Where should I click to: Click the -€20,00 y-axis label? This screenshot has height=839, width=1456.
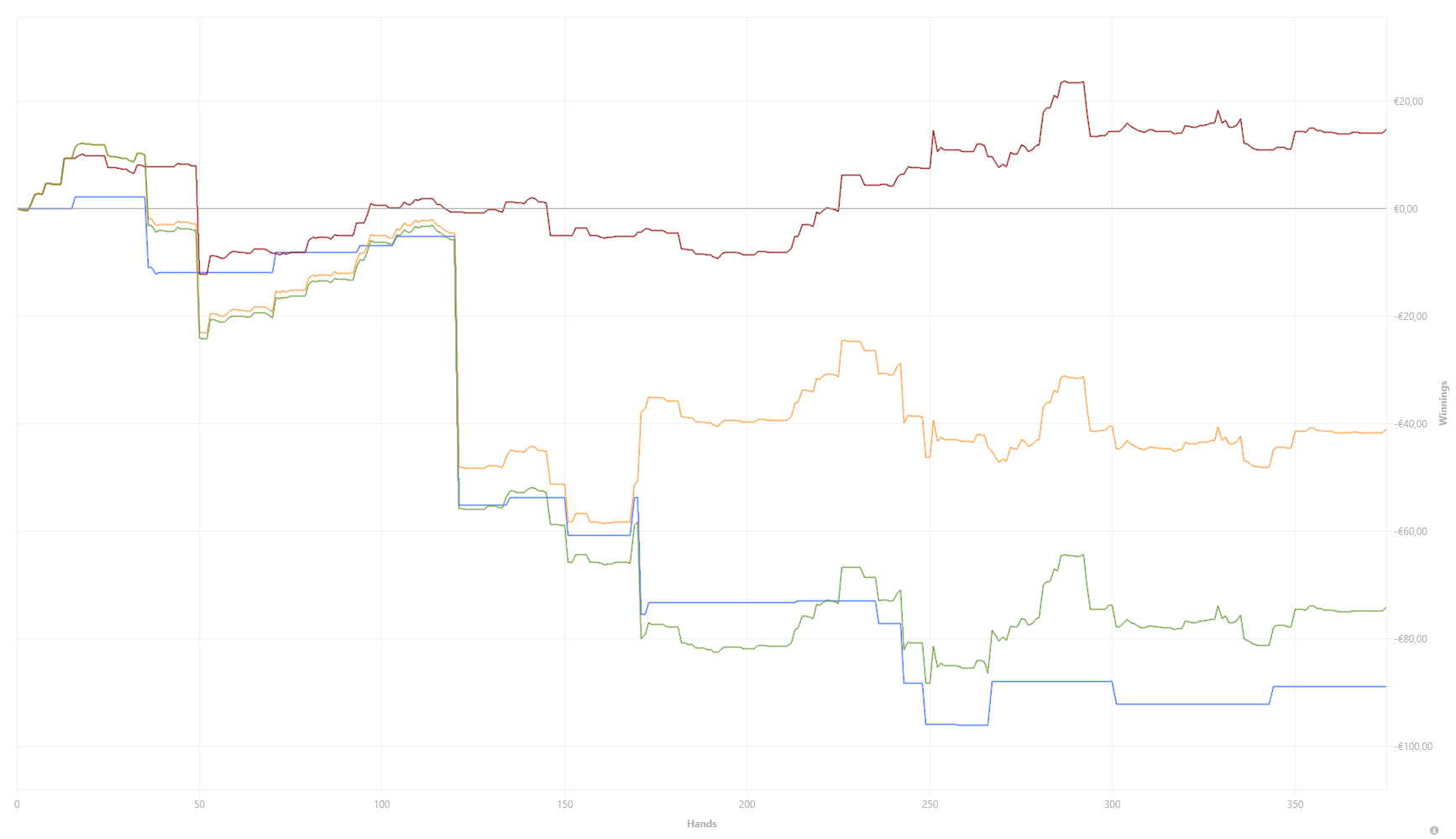click(1410, 317)
